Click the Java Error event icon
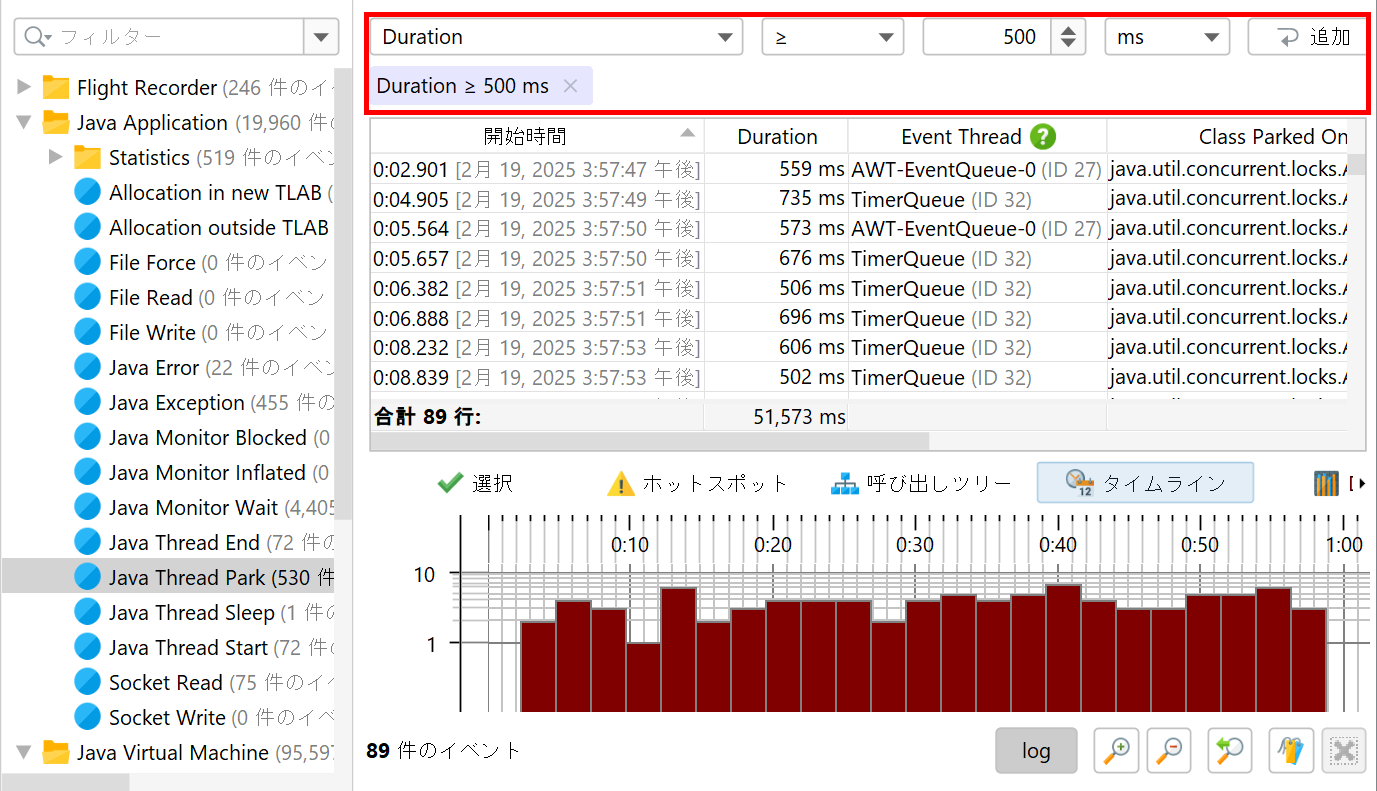Screen dimensions: 1377x791 88,368
